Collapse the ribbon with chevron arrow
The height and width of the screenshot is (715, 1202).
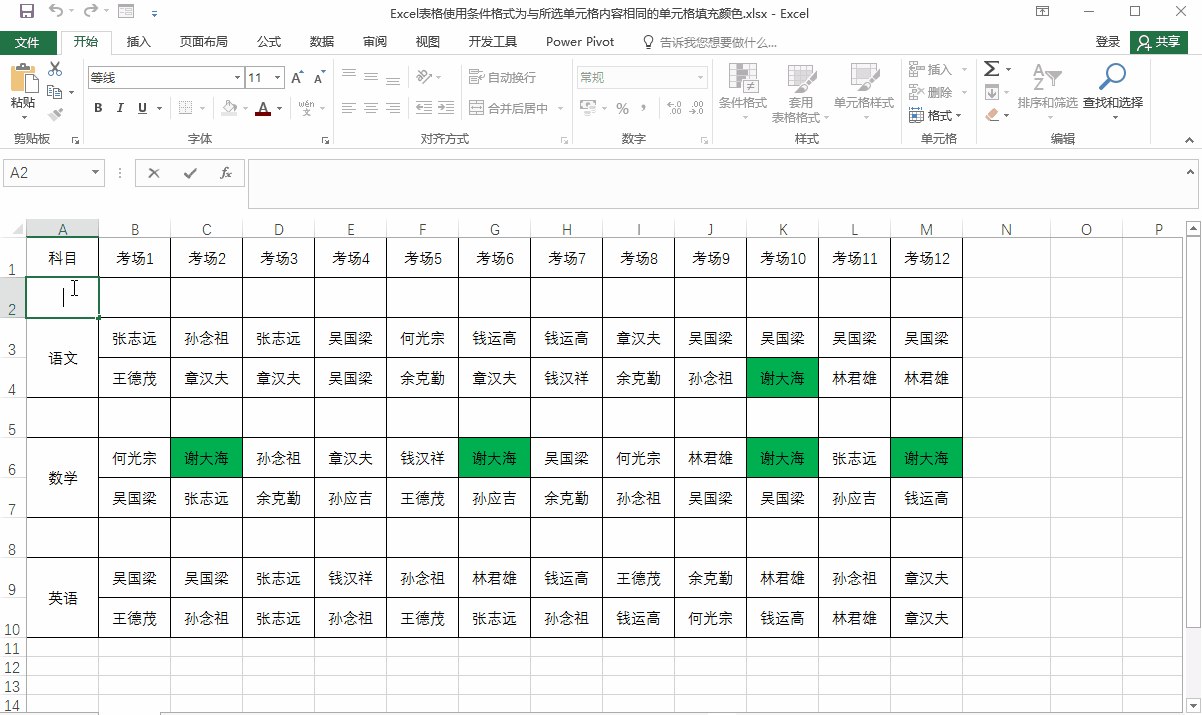(1189, 140)
